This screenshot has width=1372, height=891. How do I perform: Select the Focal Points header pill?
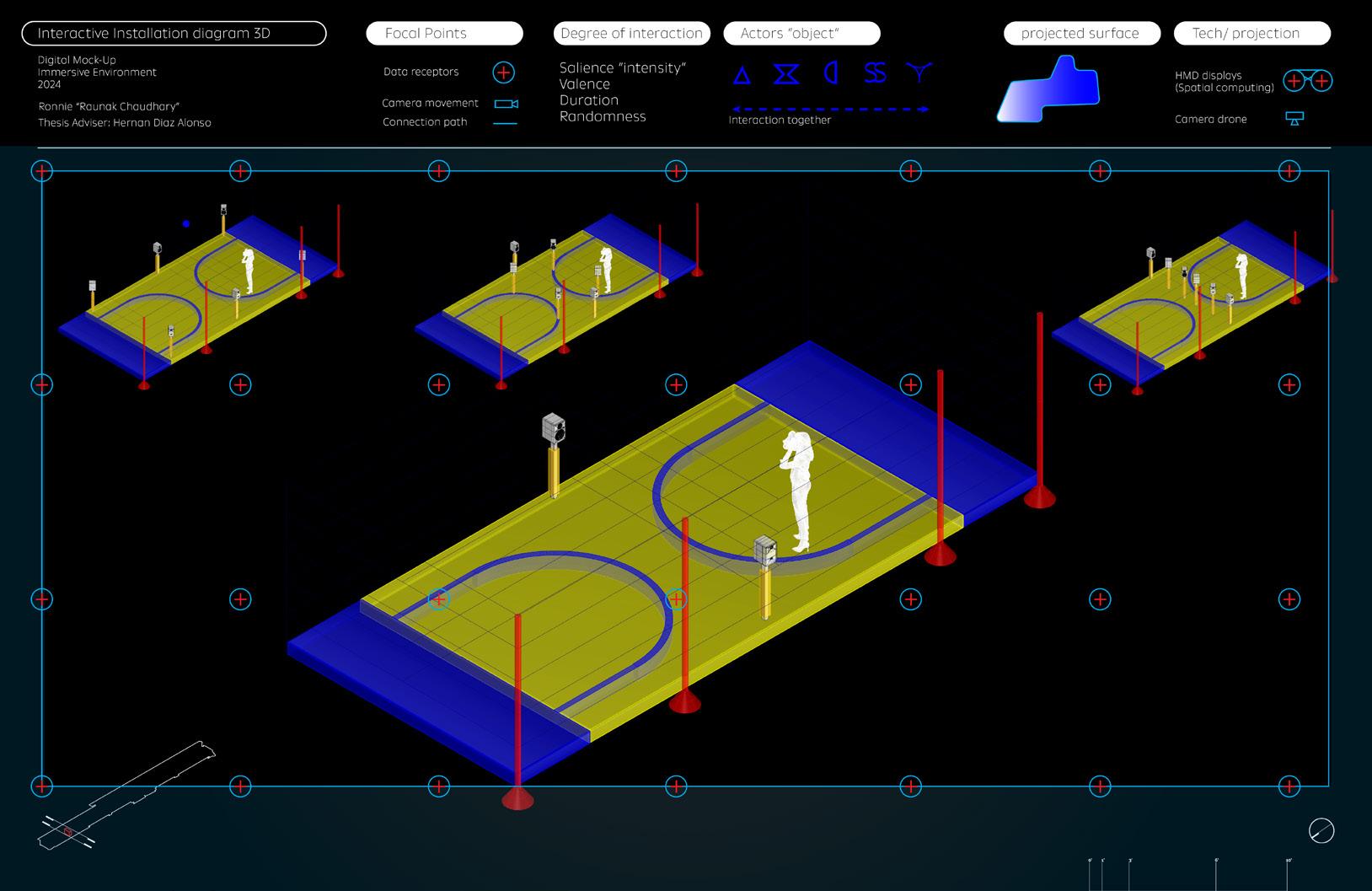[x=444, y=34]
